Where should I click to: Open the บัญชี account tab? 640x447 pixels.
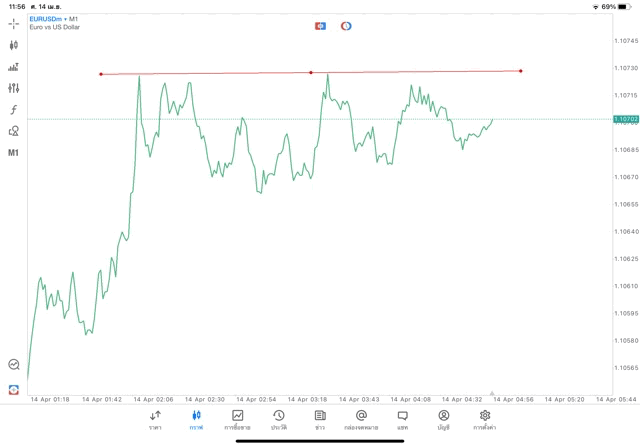pyautogui.click(x=443, y=419)
